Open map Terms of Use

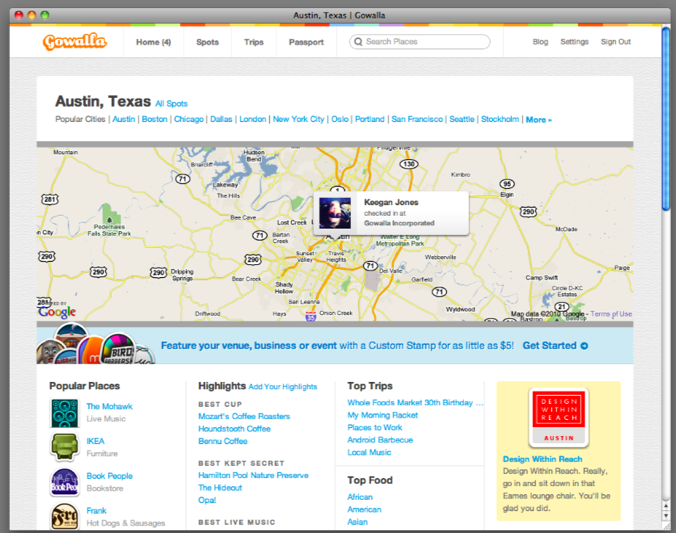[611, 314]
